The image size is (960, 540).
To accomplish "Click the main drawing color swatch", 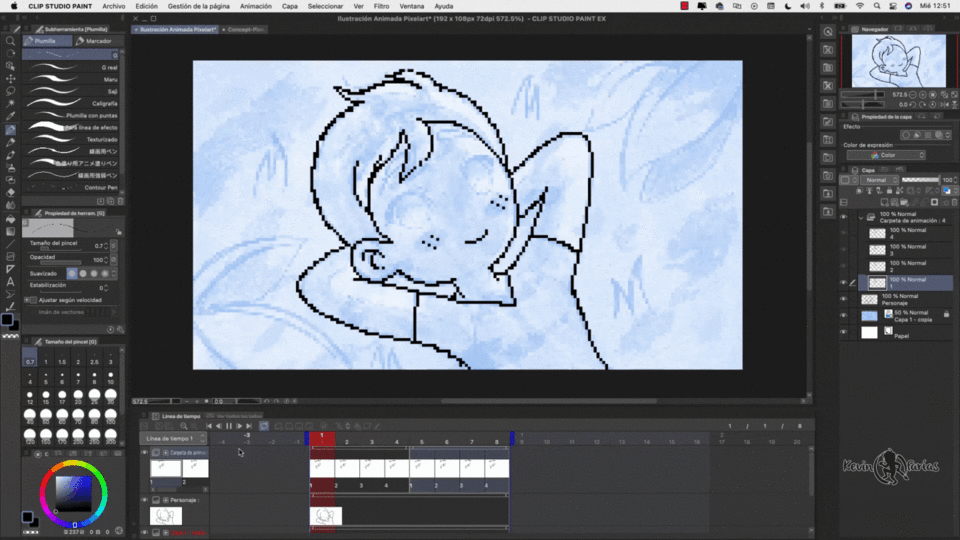I will (7, 319).
